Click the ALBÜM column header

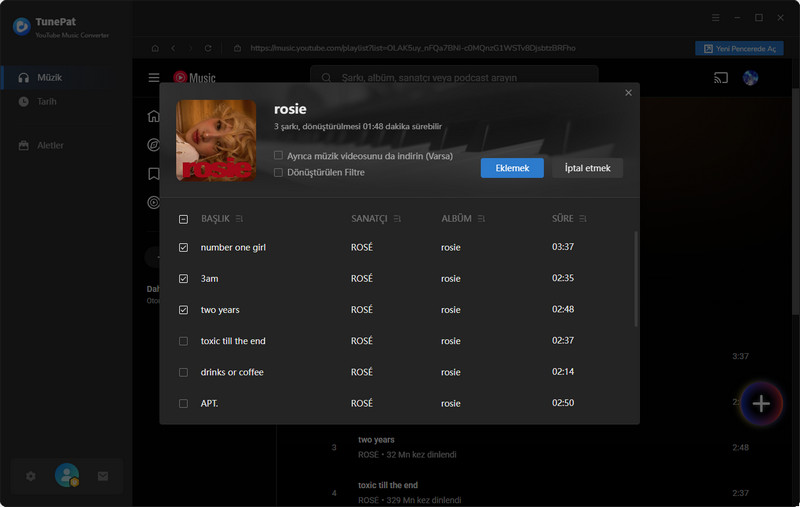[x=456, y=218]
